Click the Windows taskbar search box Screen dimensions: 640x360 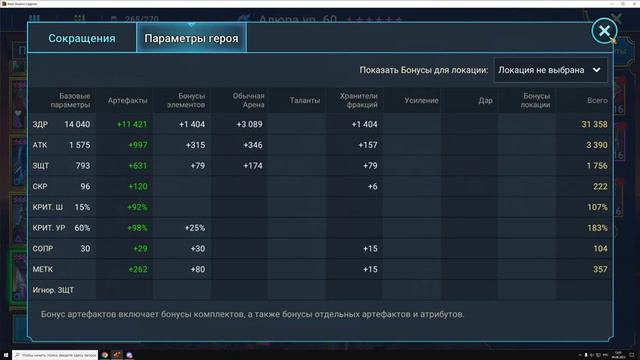(x=55, y=355)
